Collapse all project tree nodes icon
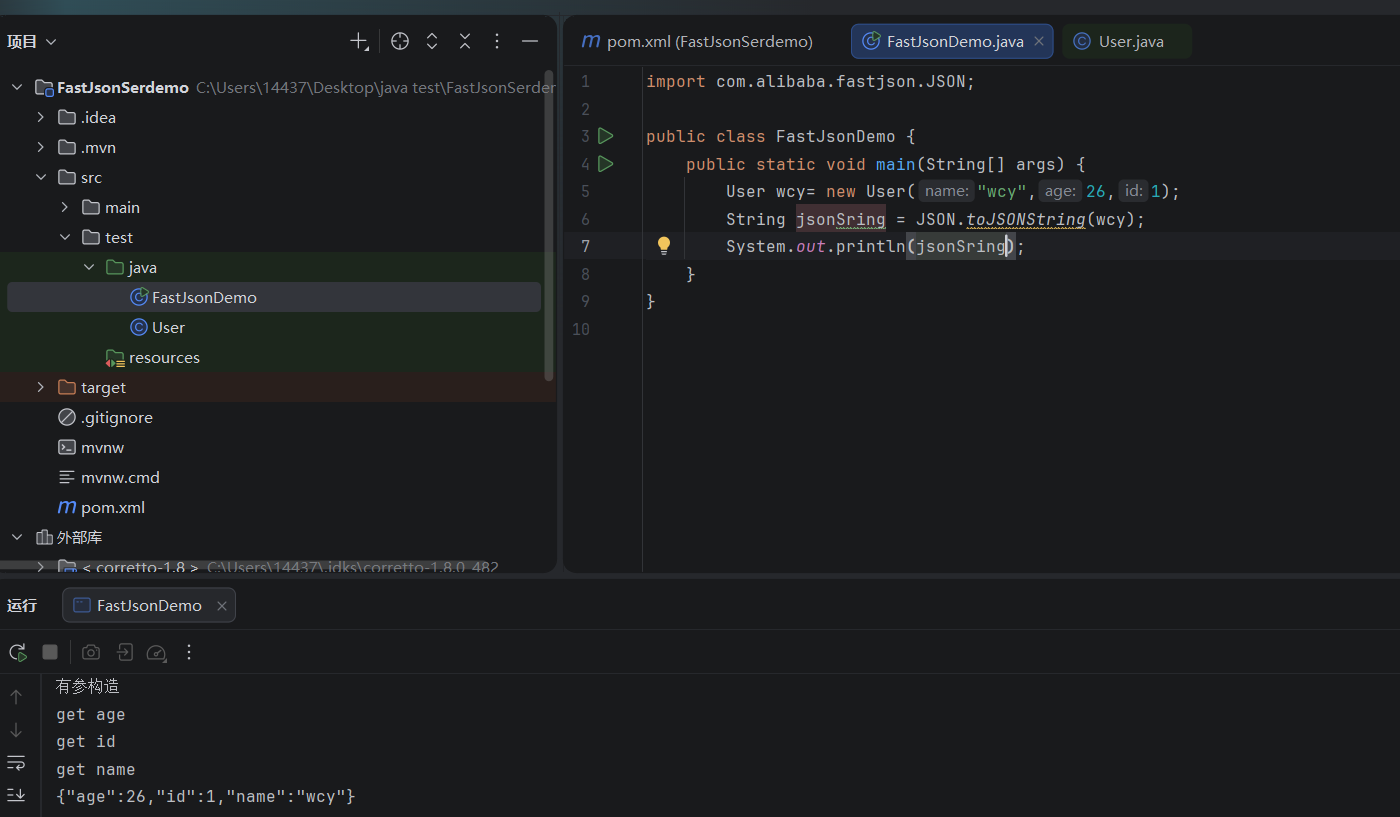Image resolution: width=1400 pixels, height=817 pixels. pyautogui.click(x=465, y=41)
